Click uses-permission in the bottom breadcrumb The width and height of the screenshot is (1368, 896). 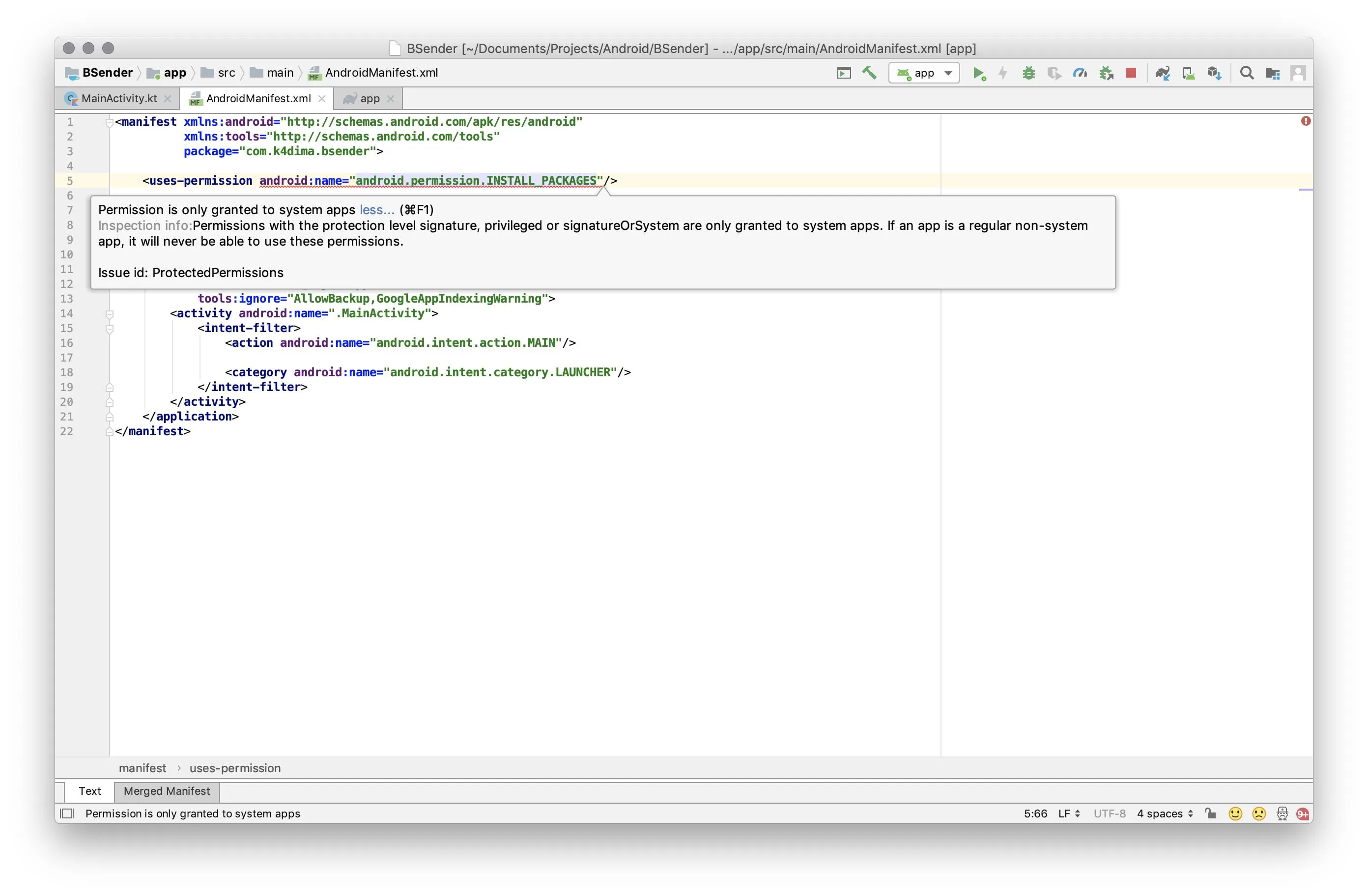click(x=235, y=768)
